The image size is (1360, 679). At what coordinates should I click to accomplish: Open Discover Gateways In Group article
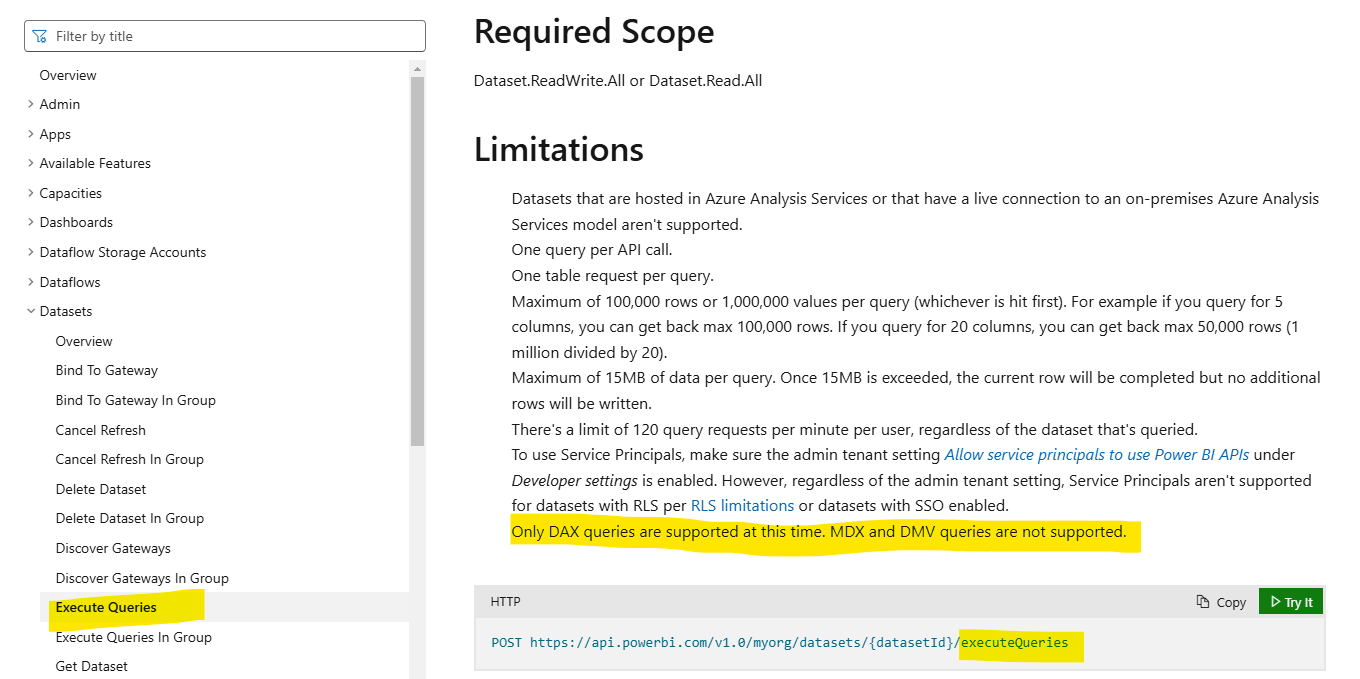pyautogui.click(x=142, y=578)
